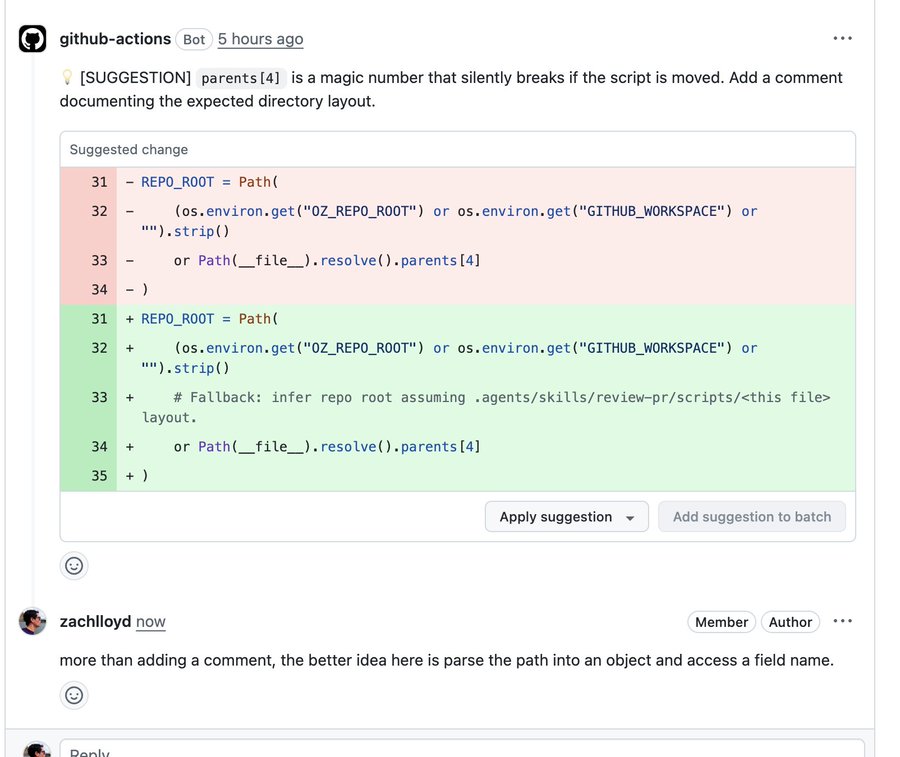Open the github-actions username link
Image resolution: width=900 pixels, height=757 pixels.
[115, 39]
